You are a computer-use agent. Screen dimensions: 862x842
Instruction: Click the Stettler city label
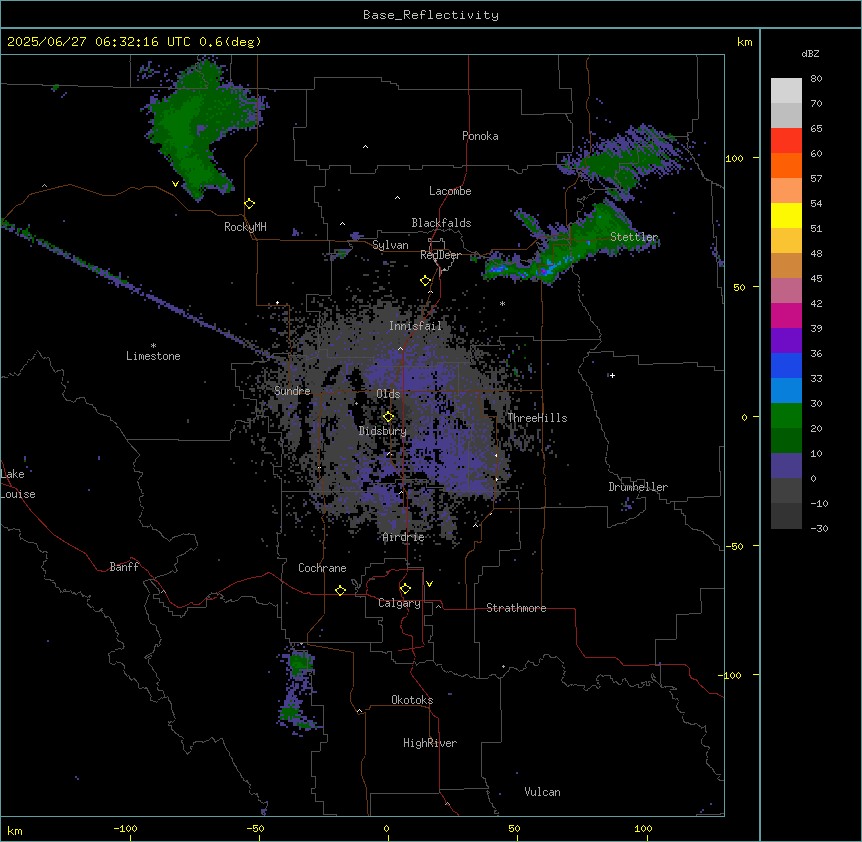[634, 237]
